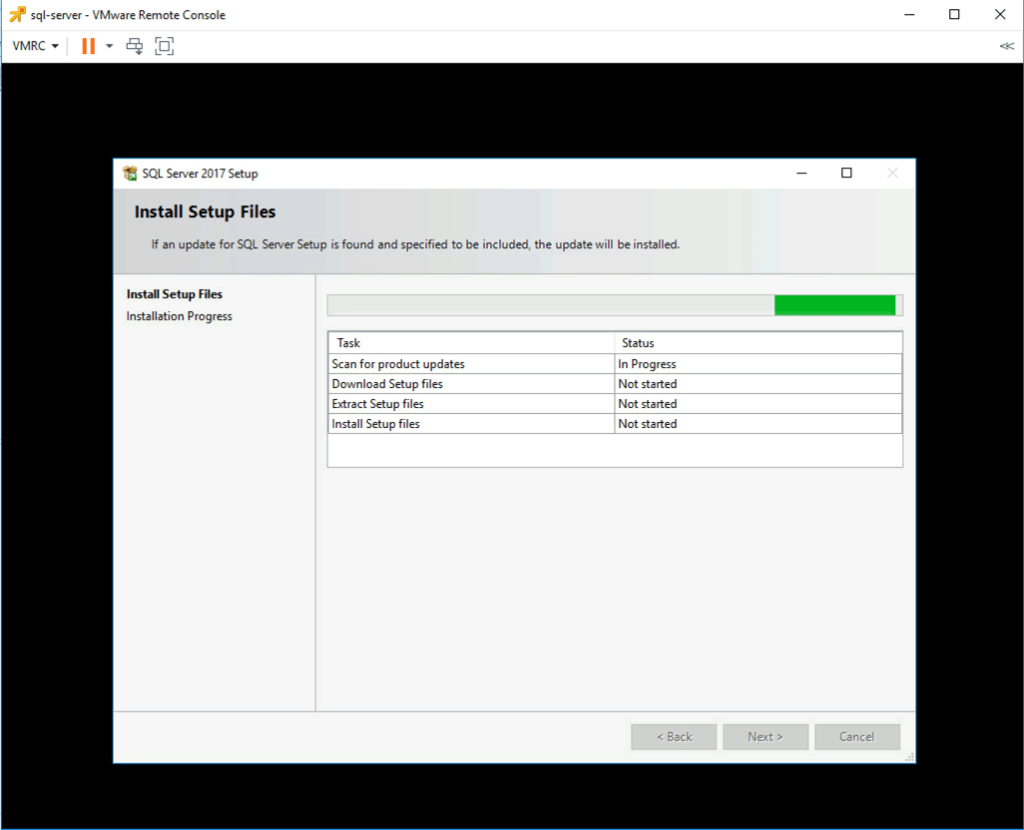Screen dimensions: 1024x830
Task: Click the Next > button
Action: 765,737
